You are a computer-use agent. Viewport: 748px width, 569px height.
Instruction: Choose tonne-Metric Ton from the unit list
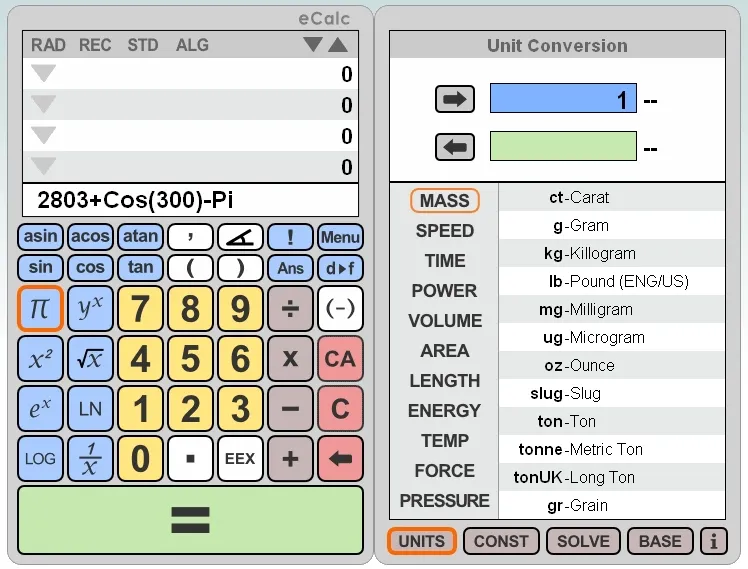(x=612, y=449)
